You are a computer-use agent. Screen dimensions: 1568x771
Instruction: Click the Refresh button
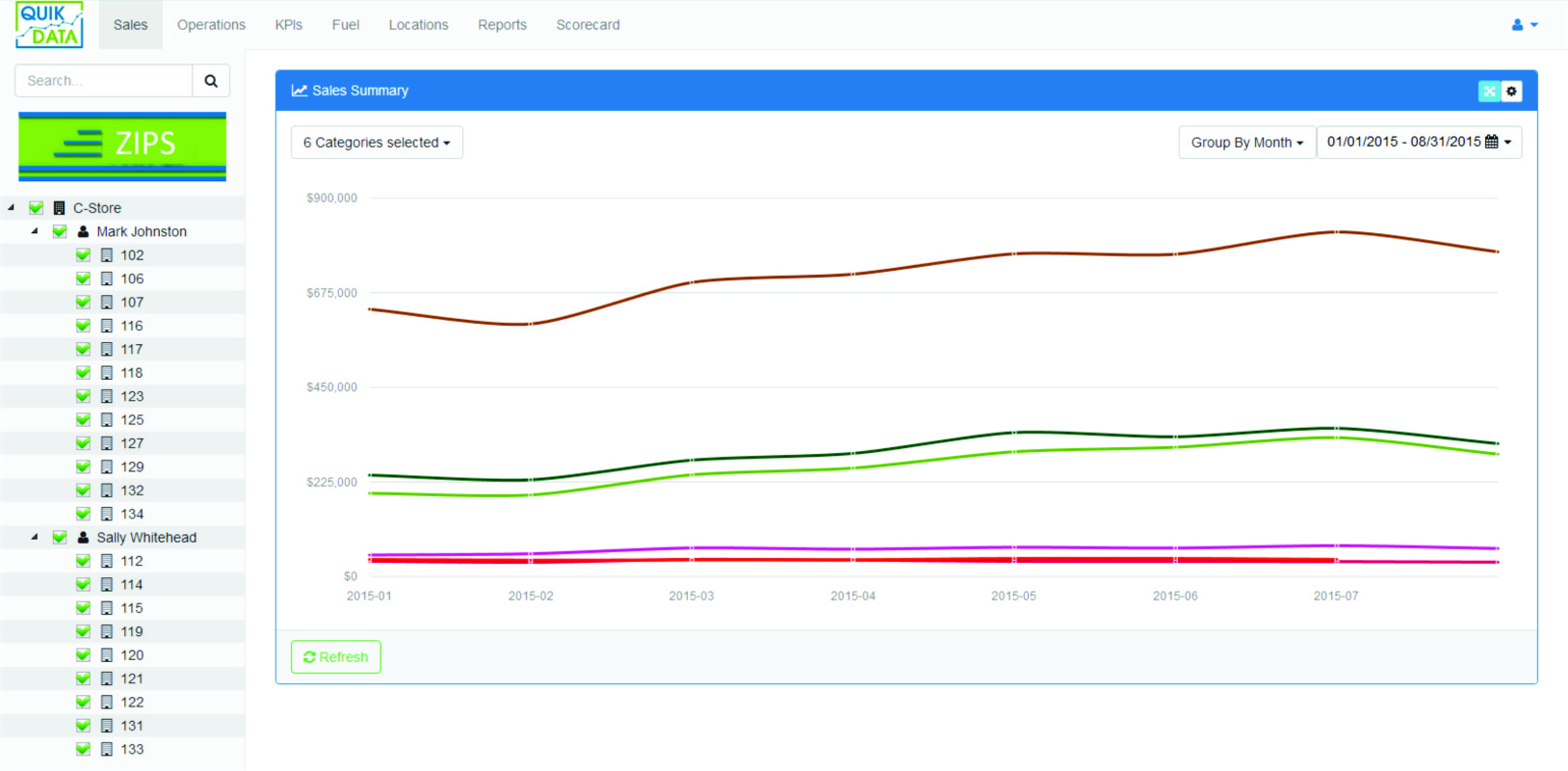(x=336, y=657)
